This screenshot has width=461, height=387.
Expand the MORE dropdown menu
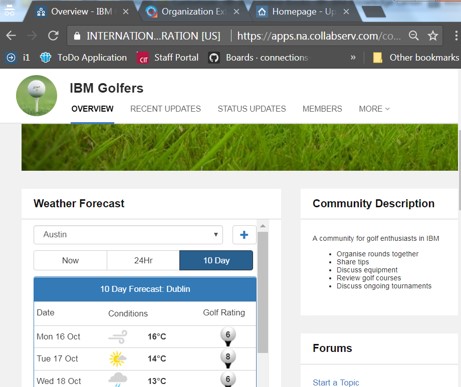point(374,109)
